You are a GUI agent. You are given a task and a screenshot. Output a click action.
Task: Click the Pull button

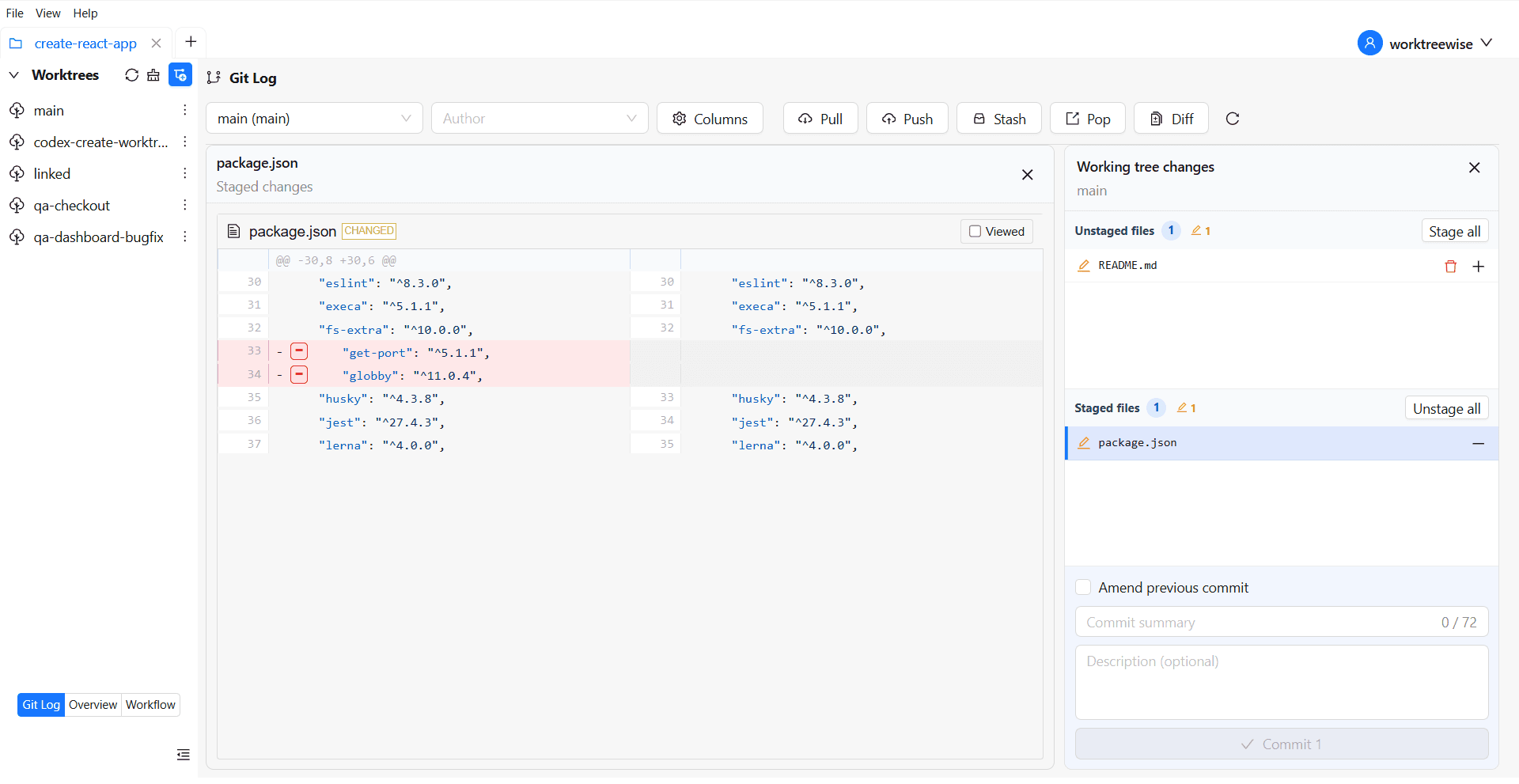[820, 119]
